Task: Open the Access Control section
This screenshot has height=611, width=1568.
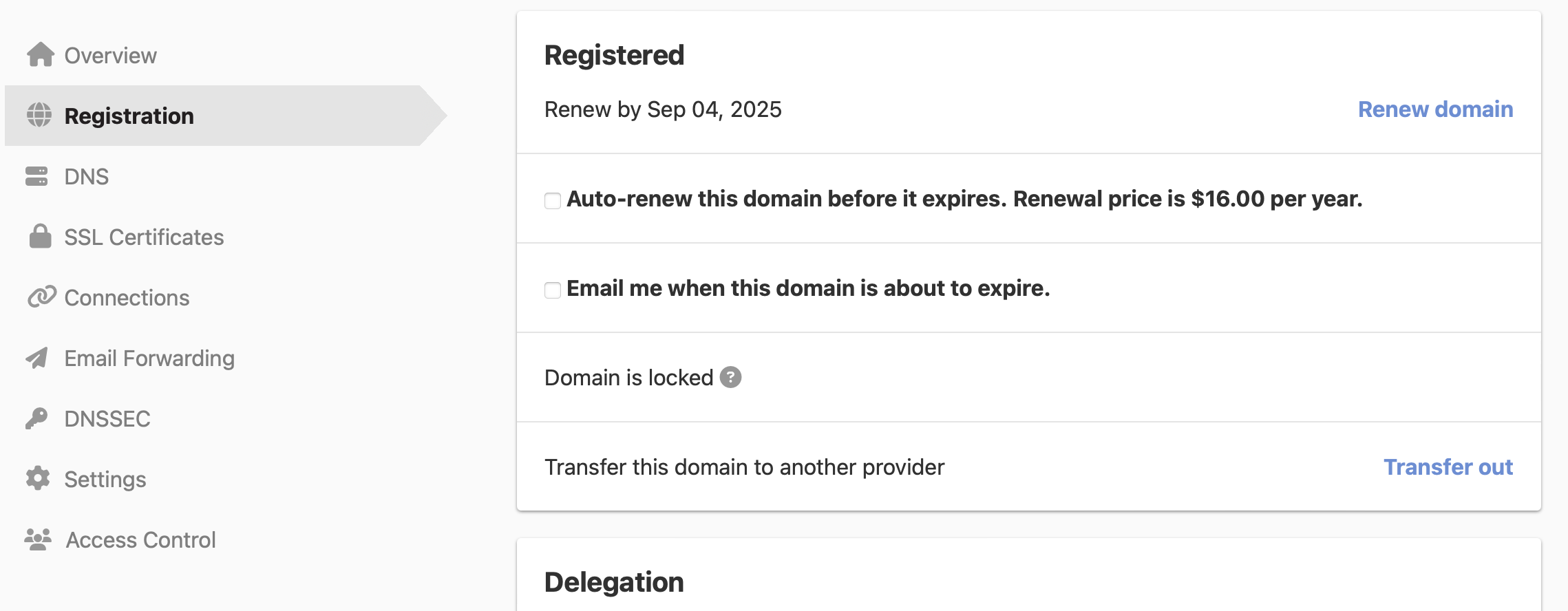Action: 141,540
